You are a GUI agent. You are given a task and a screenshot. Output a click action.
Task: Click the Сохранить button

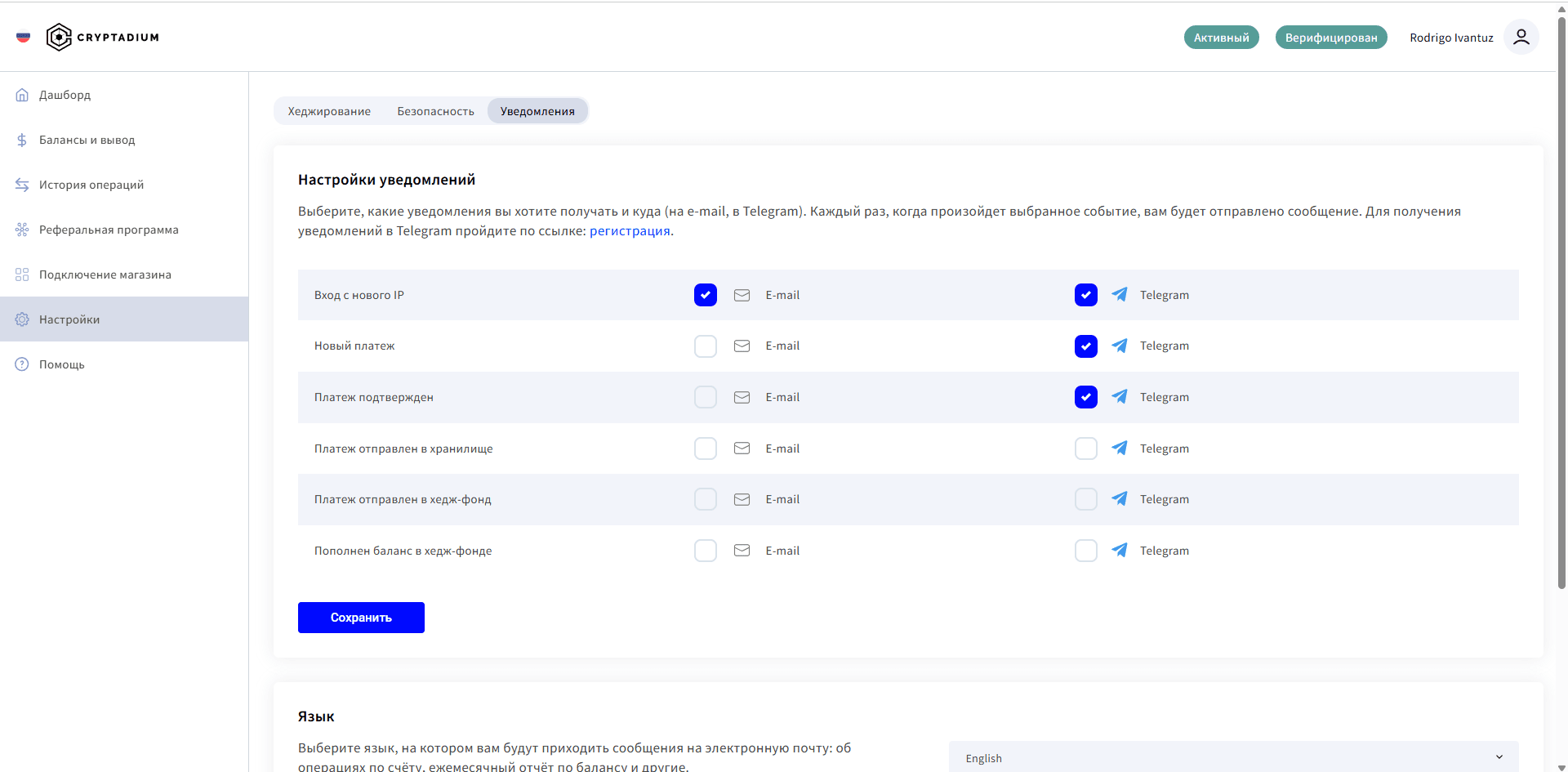tap(361, 618)
